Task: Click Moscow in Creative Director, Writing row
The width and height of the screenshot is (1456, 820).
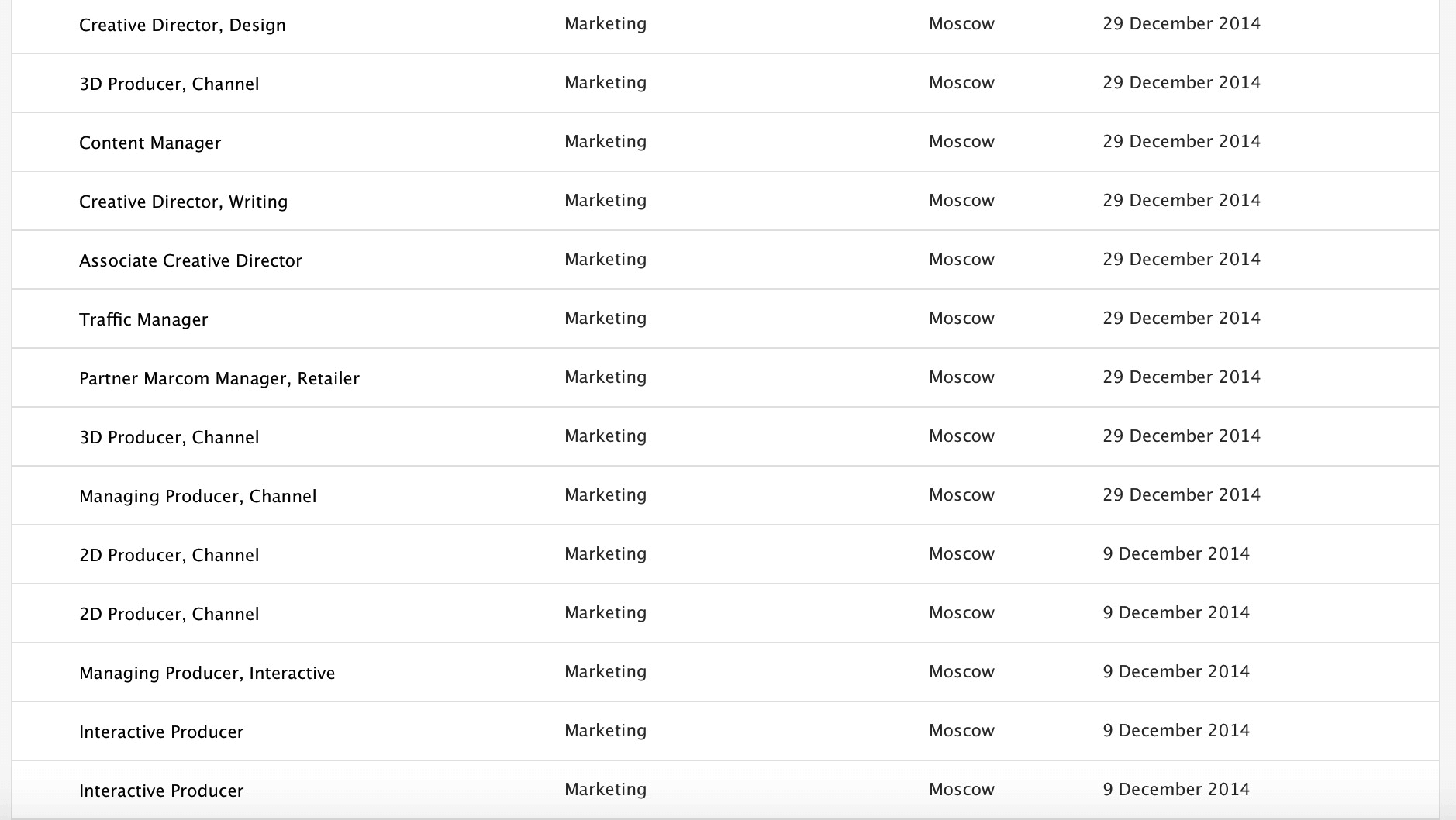Action: pyautogui.click(x=961, y=200)
